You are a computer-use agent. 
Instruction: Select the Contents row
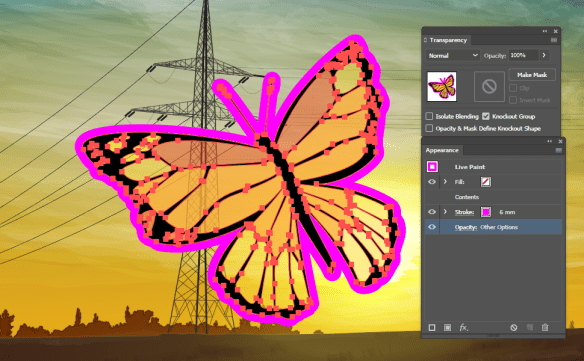click(x=493, y=197)
